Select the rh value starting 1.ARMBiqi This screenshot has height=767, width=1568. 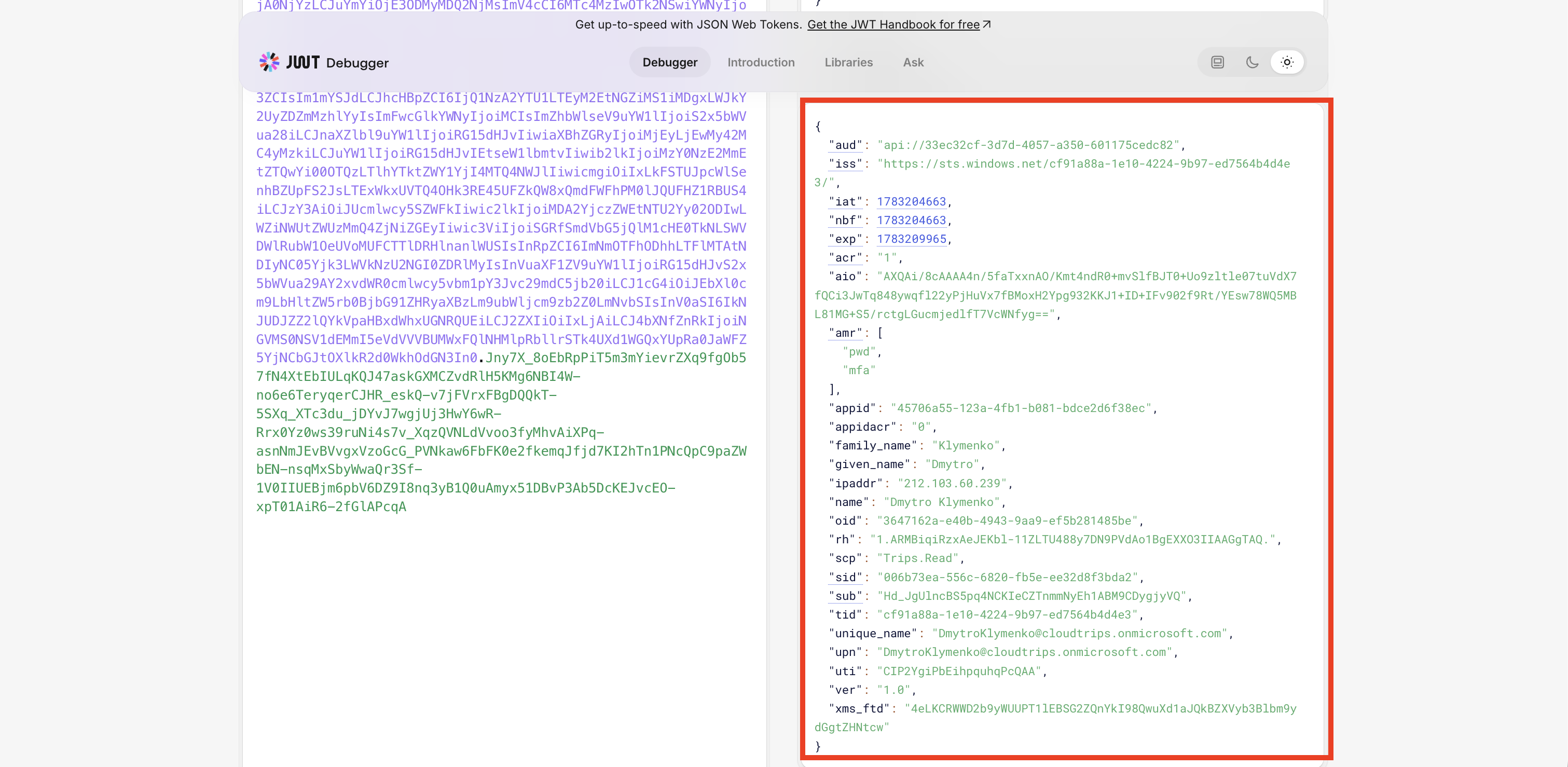pos(1072,539)
